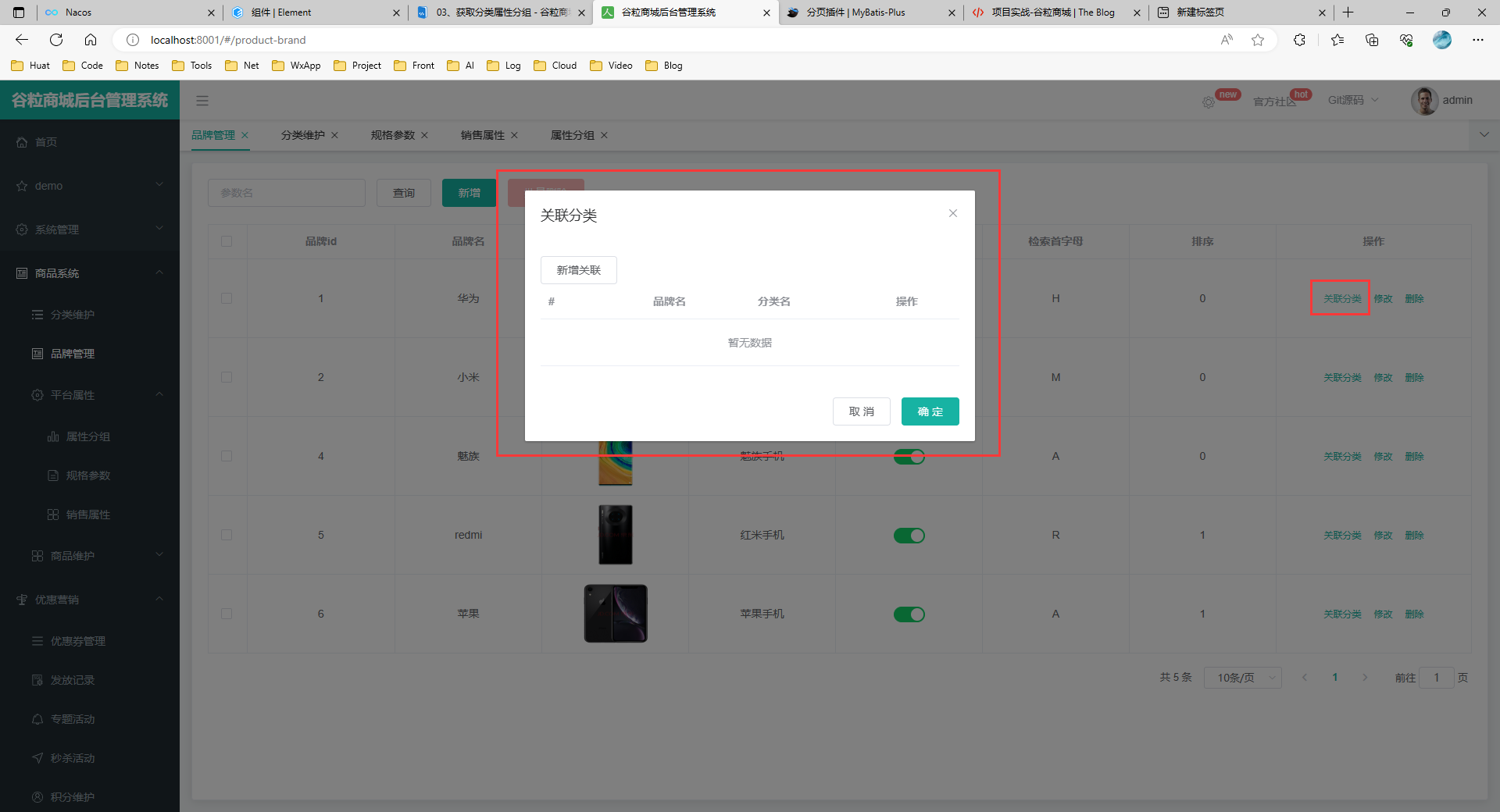The width and height of the screenshot is (1500, 812).
Task: Click the 确定 confirm button
Action: (930, 411)
